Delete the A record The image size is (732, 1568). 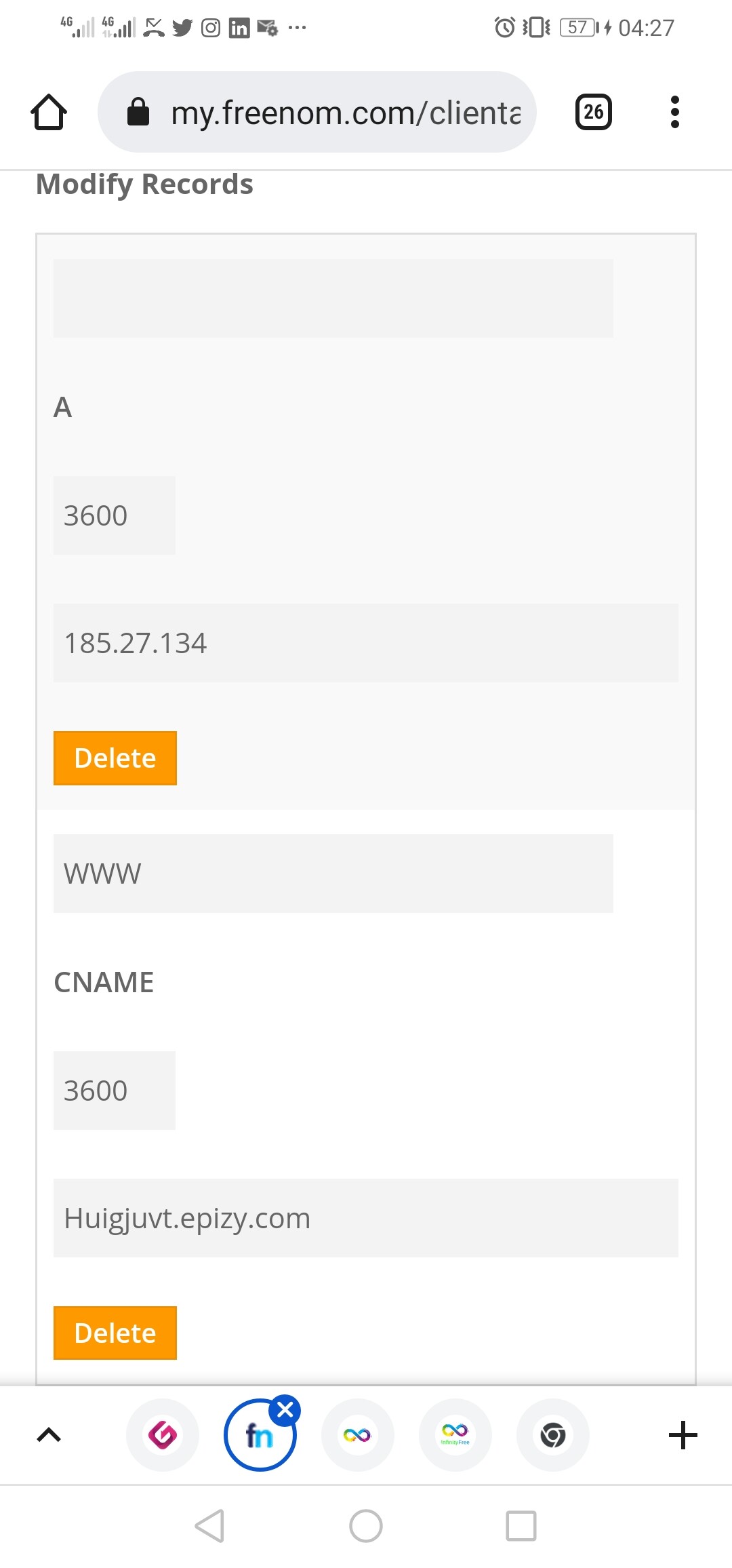(x=115, y=758)
